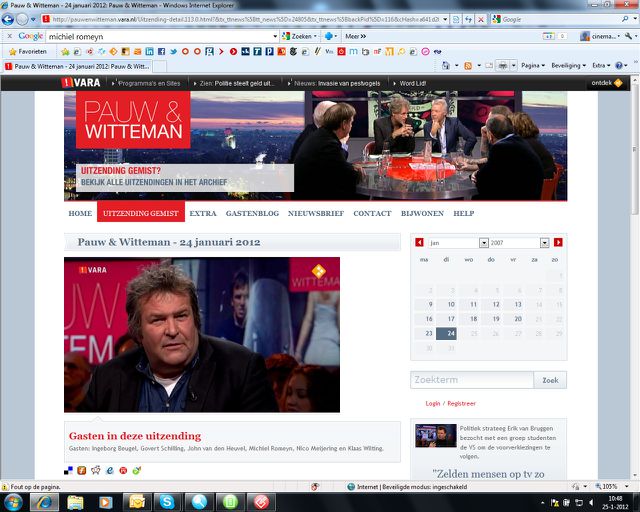Click the Favorieten star button
This screenshot has width=640, height=512.
click(x=28, y=51)
